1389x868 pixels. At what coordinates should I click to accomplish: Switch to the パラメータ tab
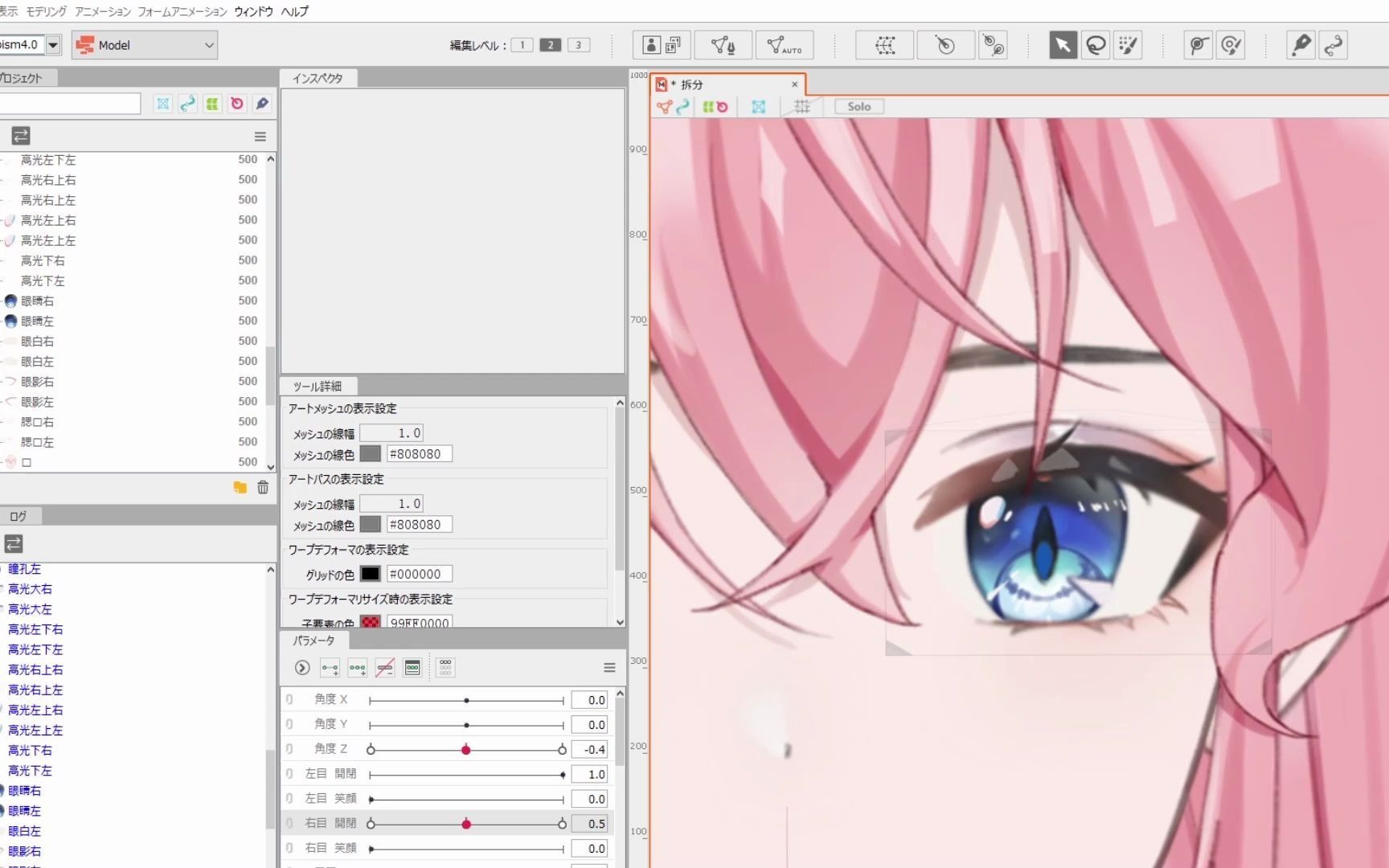[313, 641]
